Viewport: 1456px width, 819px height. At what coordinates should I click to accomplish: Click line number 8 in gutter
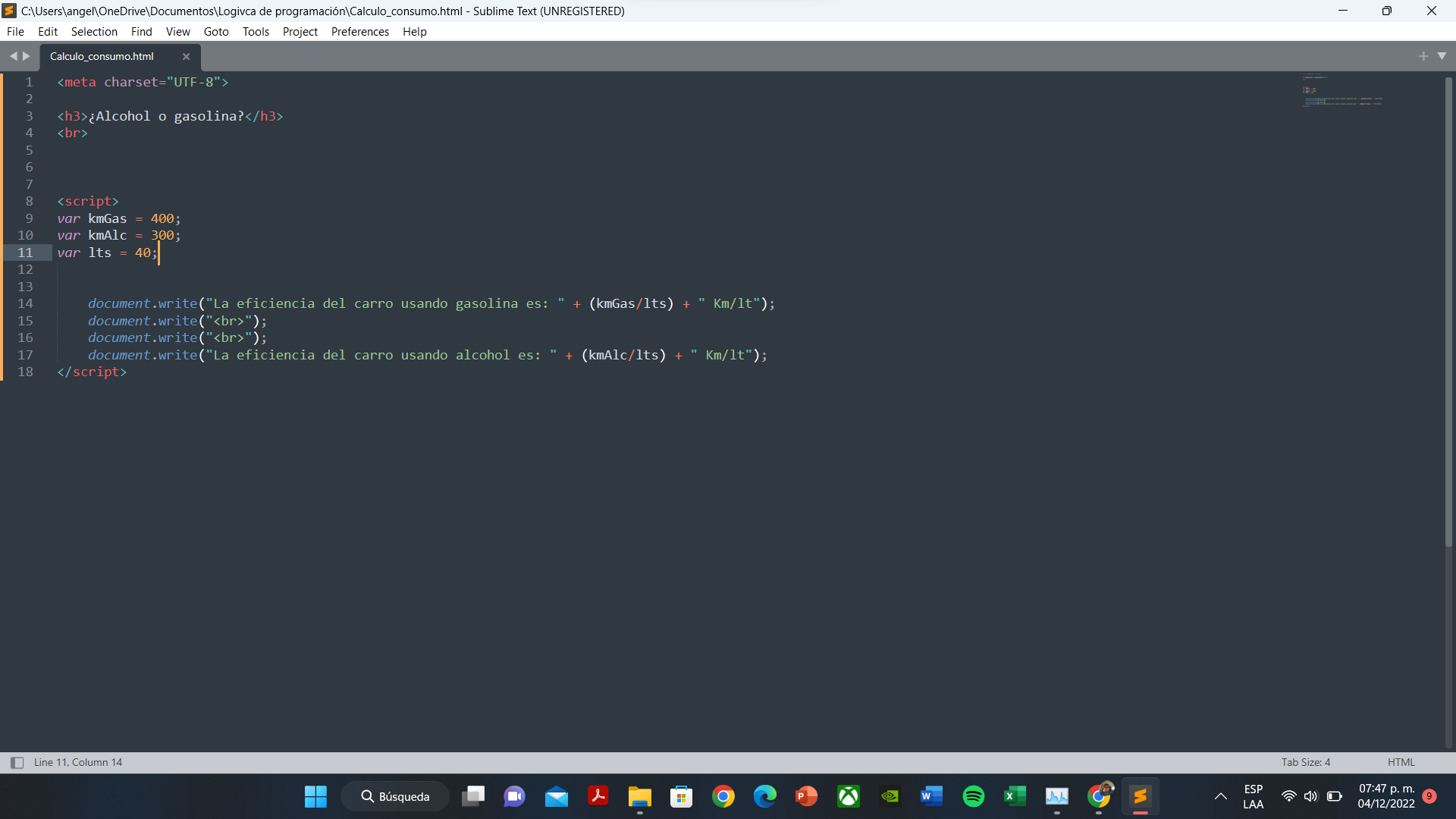point(29,201)
